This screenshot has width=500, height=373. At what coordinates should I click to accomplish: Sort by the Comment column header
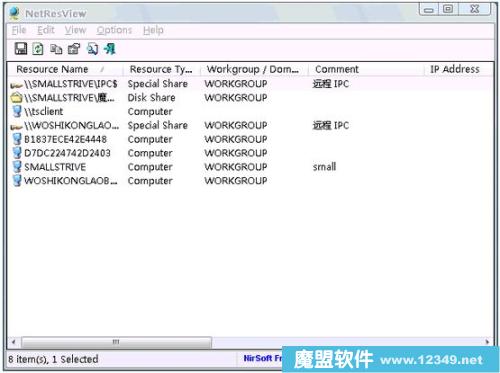click(366, 69)
